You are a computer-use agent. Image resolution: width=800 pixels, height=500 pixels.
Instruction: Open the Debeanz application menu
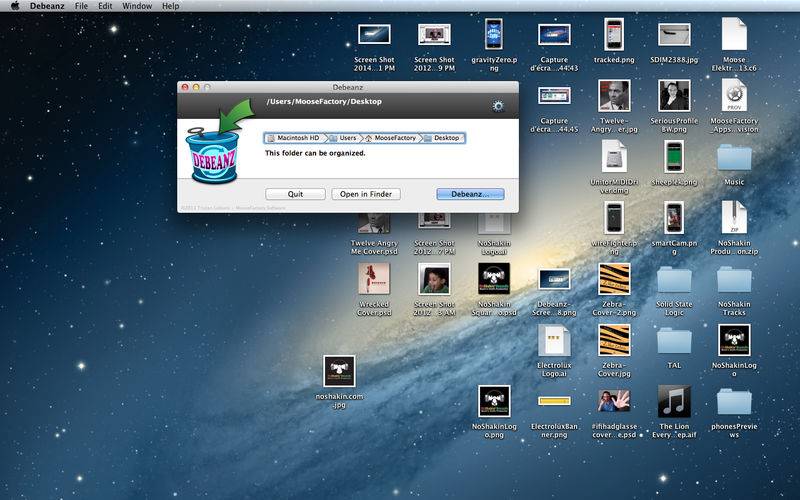pyautogui.click(x=47, y=6)
